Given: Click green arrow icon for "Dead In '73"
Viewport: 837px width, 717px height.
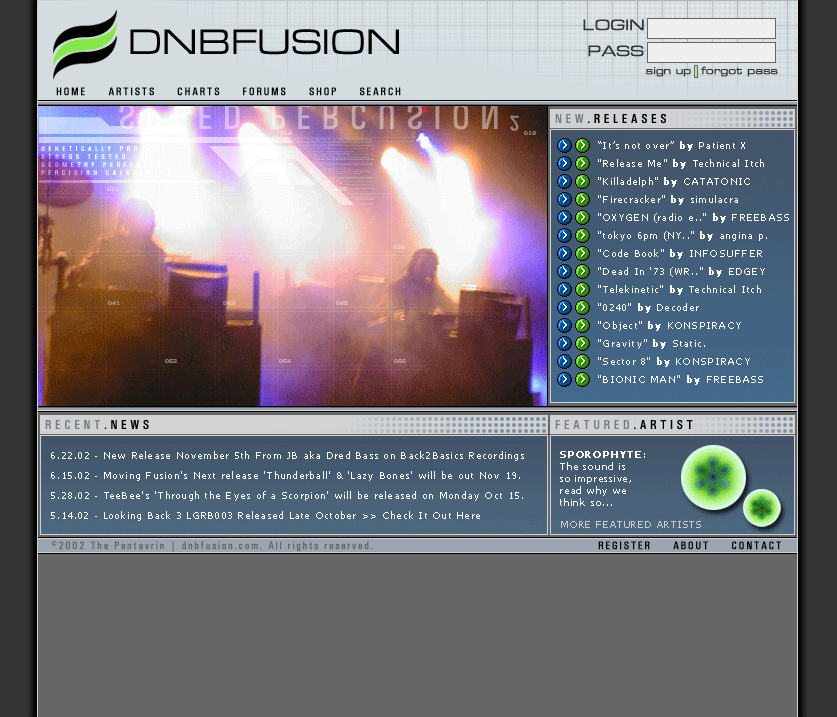Looking at the screenshot, I should click(582, 271).
